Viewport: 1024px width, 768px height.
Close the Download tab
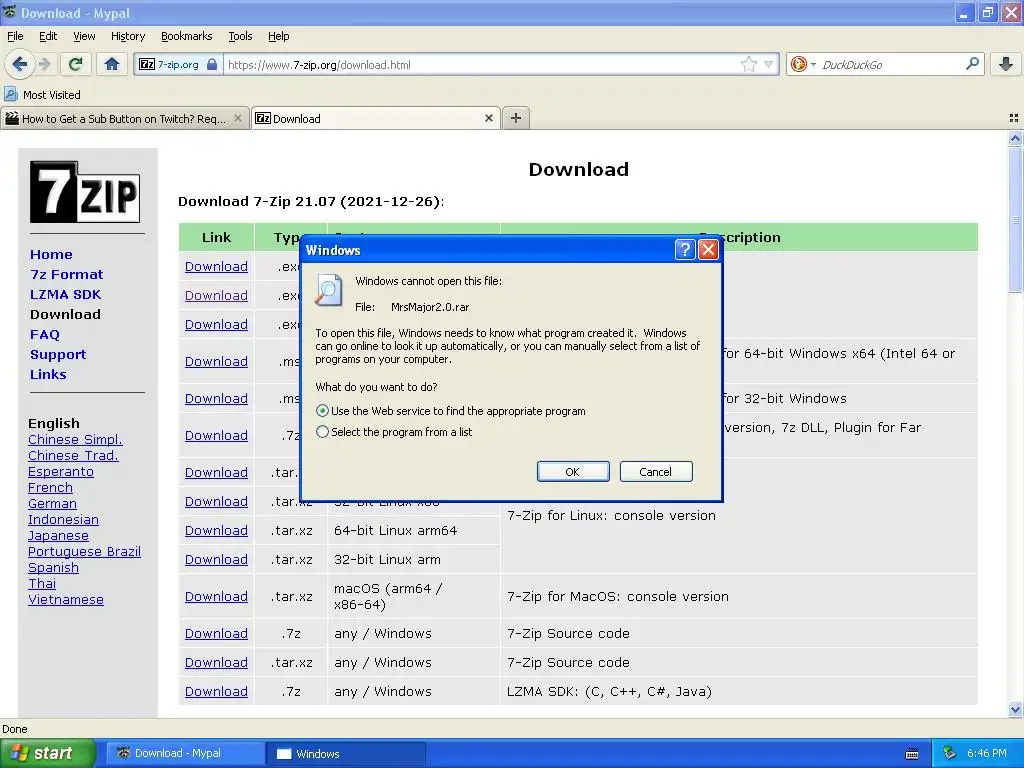point(488,118)
